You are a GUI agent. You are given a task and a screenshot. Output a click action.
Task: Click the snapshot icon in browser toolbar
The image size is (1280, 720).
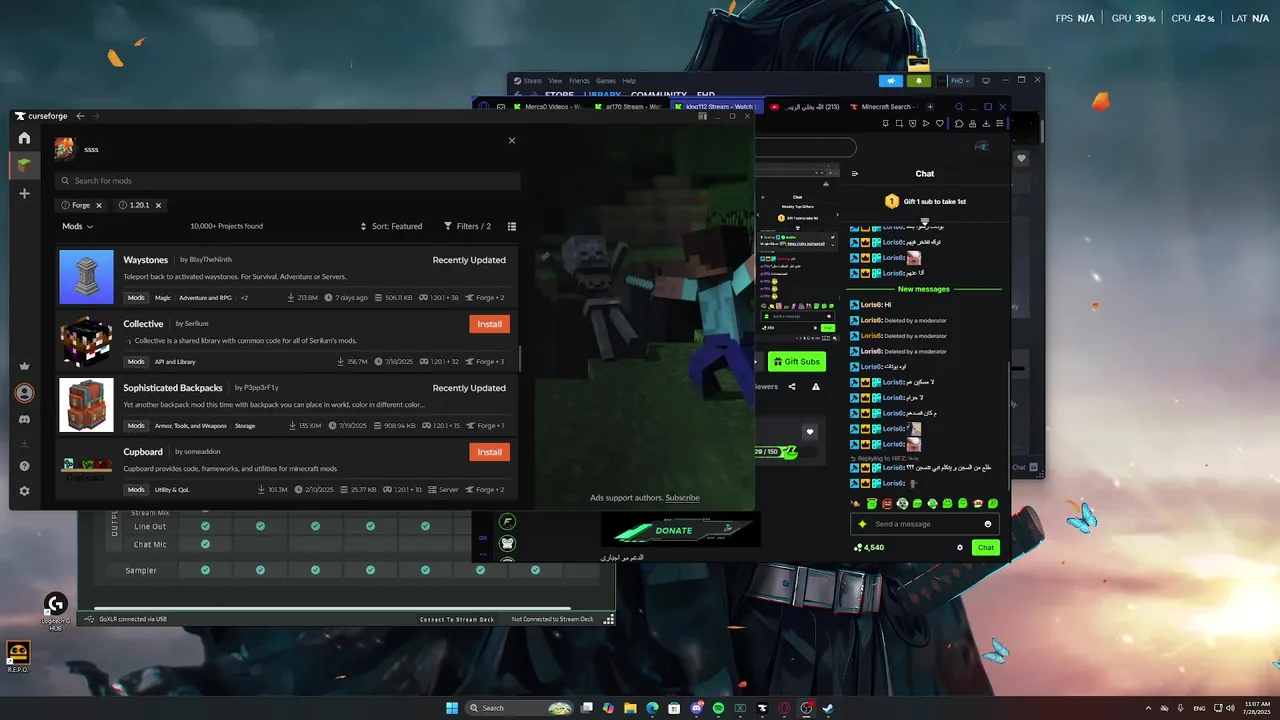pos(897,124)
